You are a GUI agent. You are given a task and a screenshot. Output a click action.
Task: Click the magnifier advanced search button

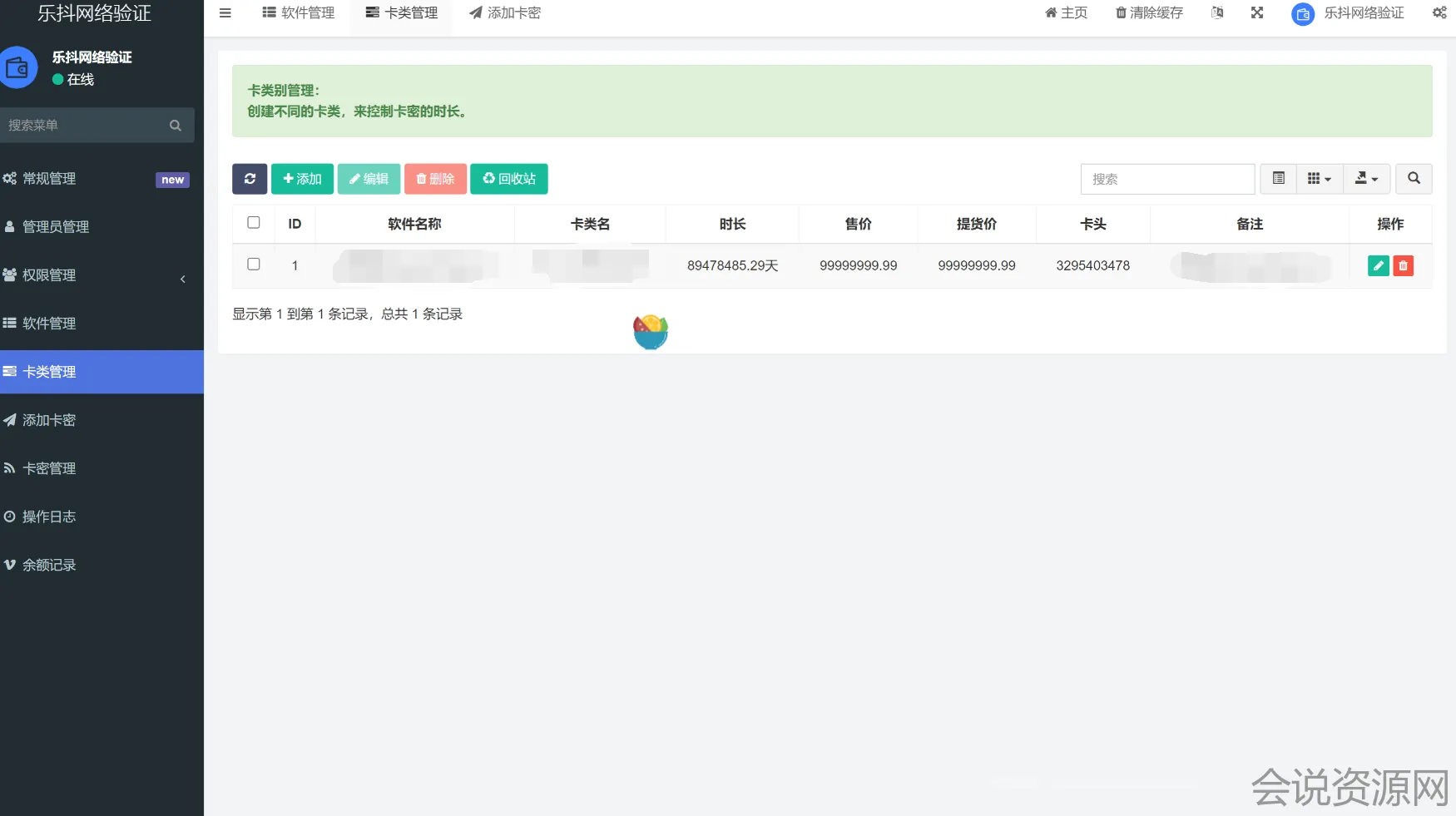(x=1413, y=179)
